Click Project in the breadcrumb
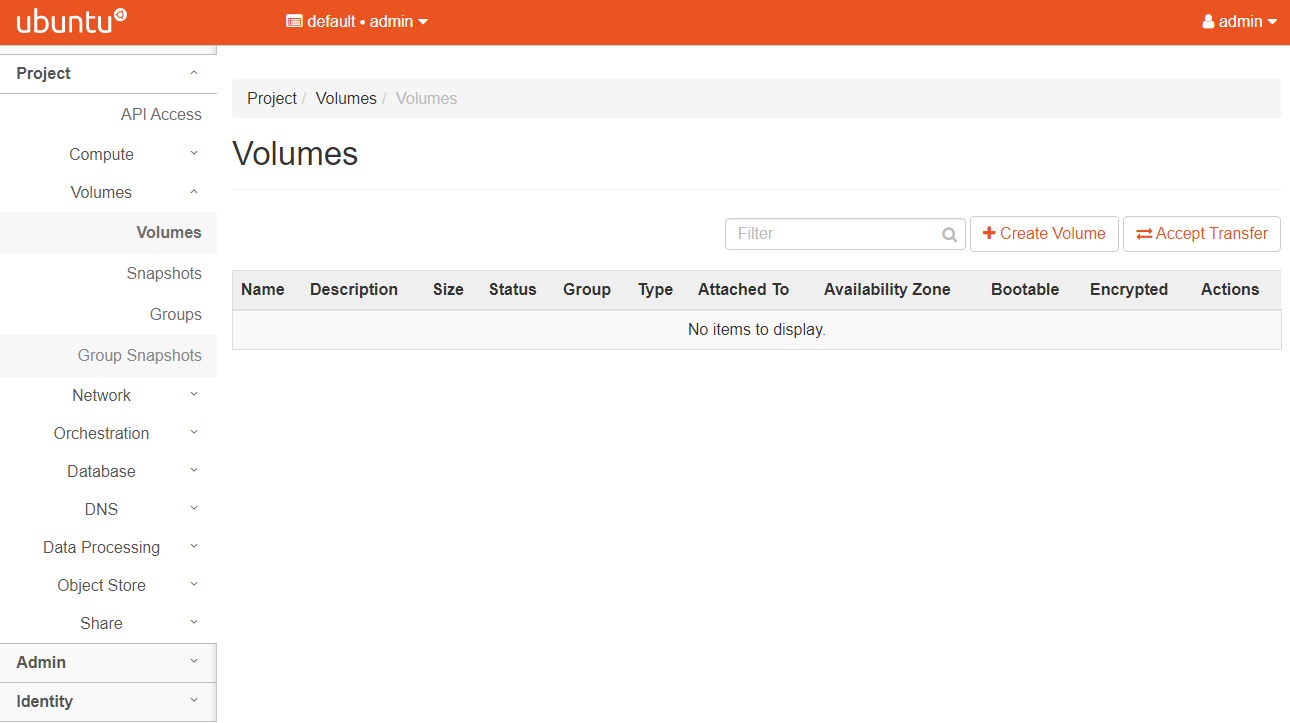The image size is (1290, 723). tap(272, 98)
